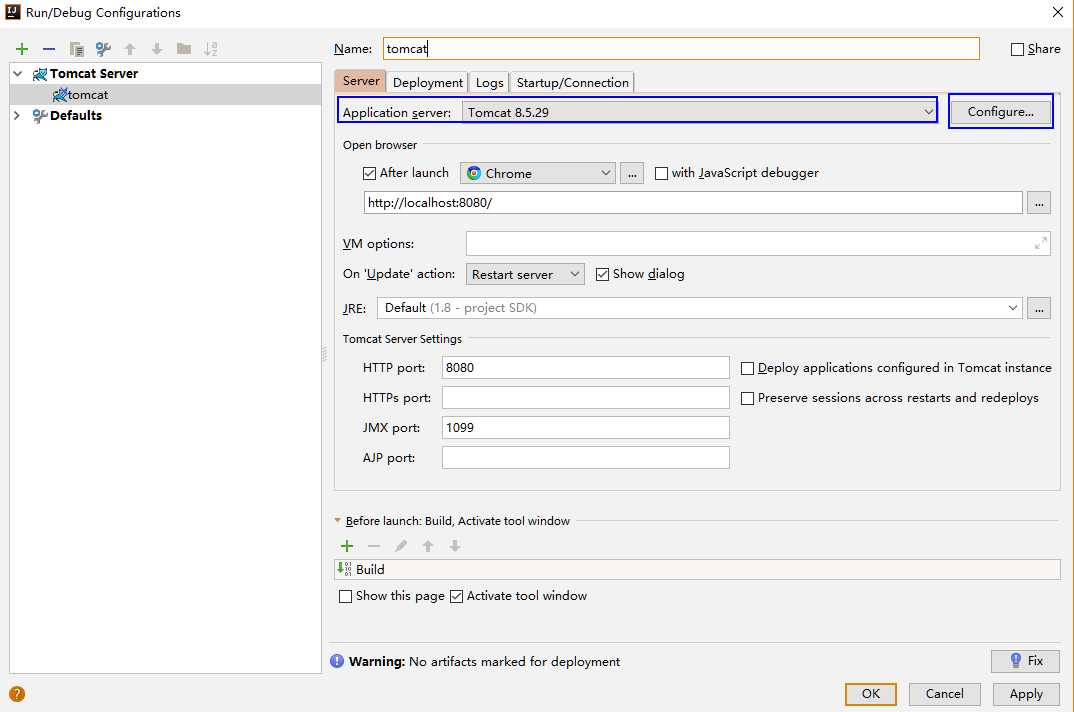Viewport: 1074px width, 712px height.
Task: Click Cancel button
Action: tap(945, 694)
